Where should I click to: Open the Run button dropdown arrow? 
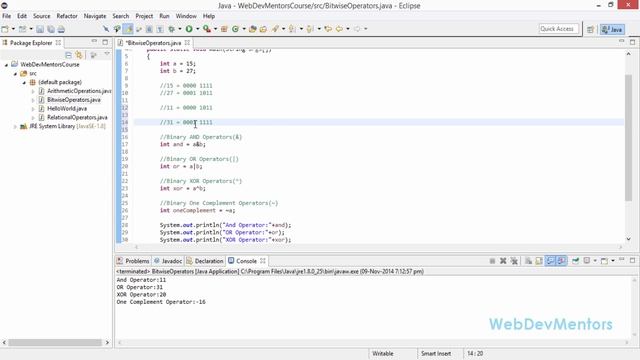coord(198,29)
